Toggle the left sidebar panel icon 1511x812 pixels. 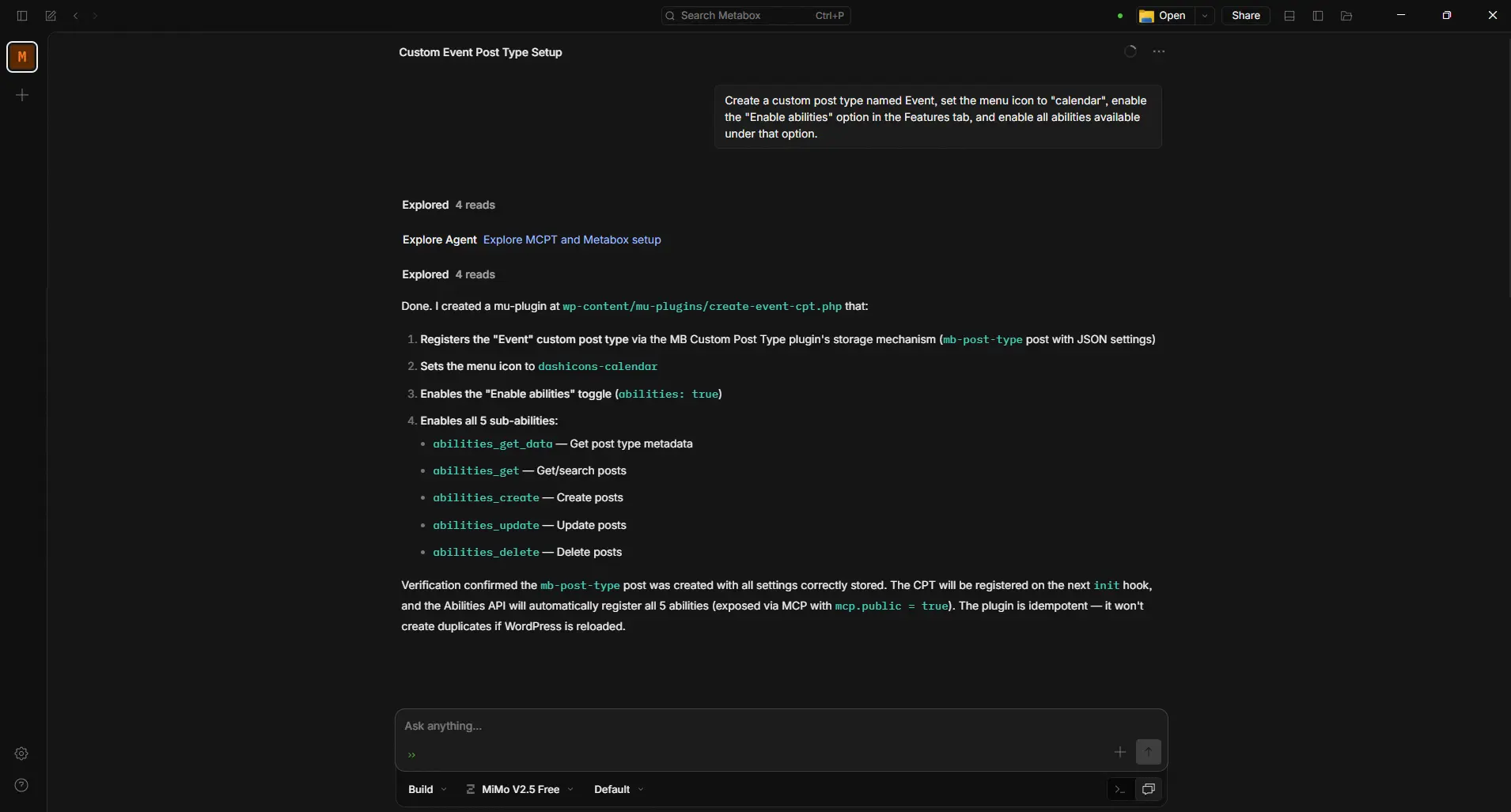pos(22,16)
